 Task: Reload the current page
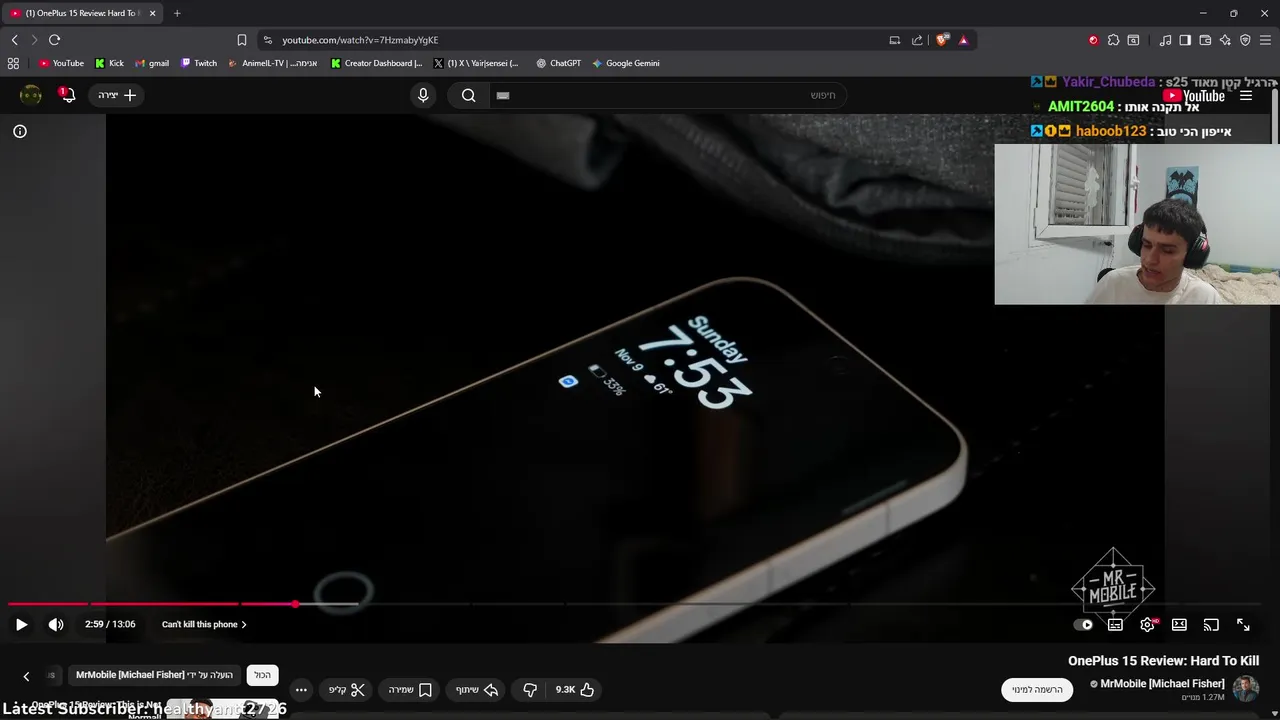pos(55,40)
